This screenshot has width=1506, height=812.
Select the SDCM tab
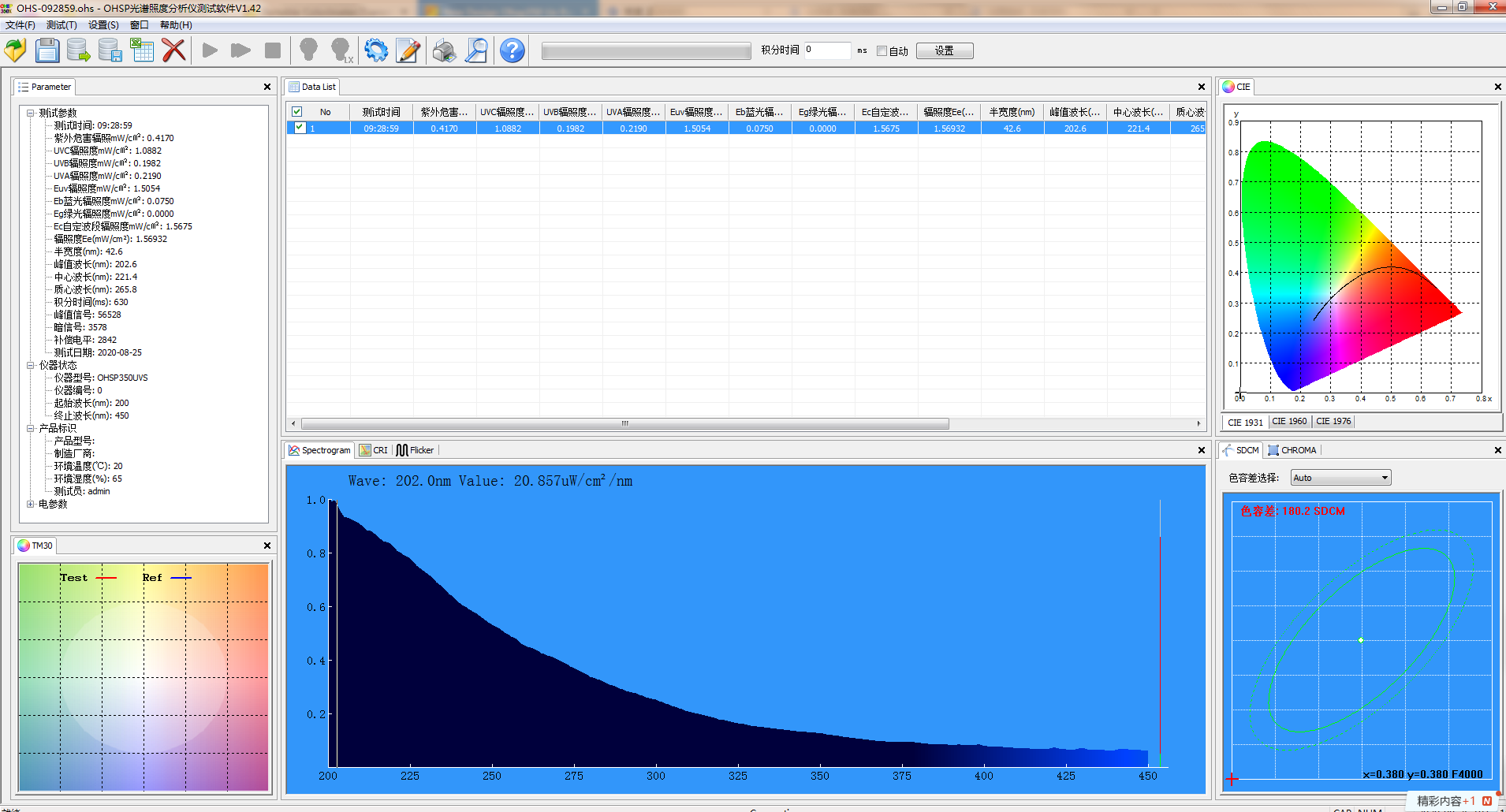click(1241, 450)
